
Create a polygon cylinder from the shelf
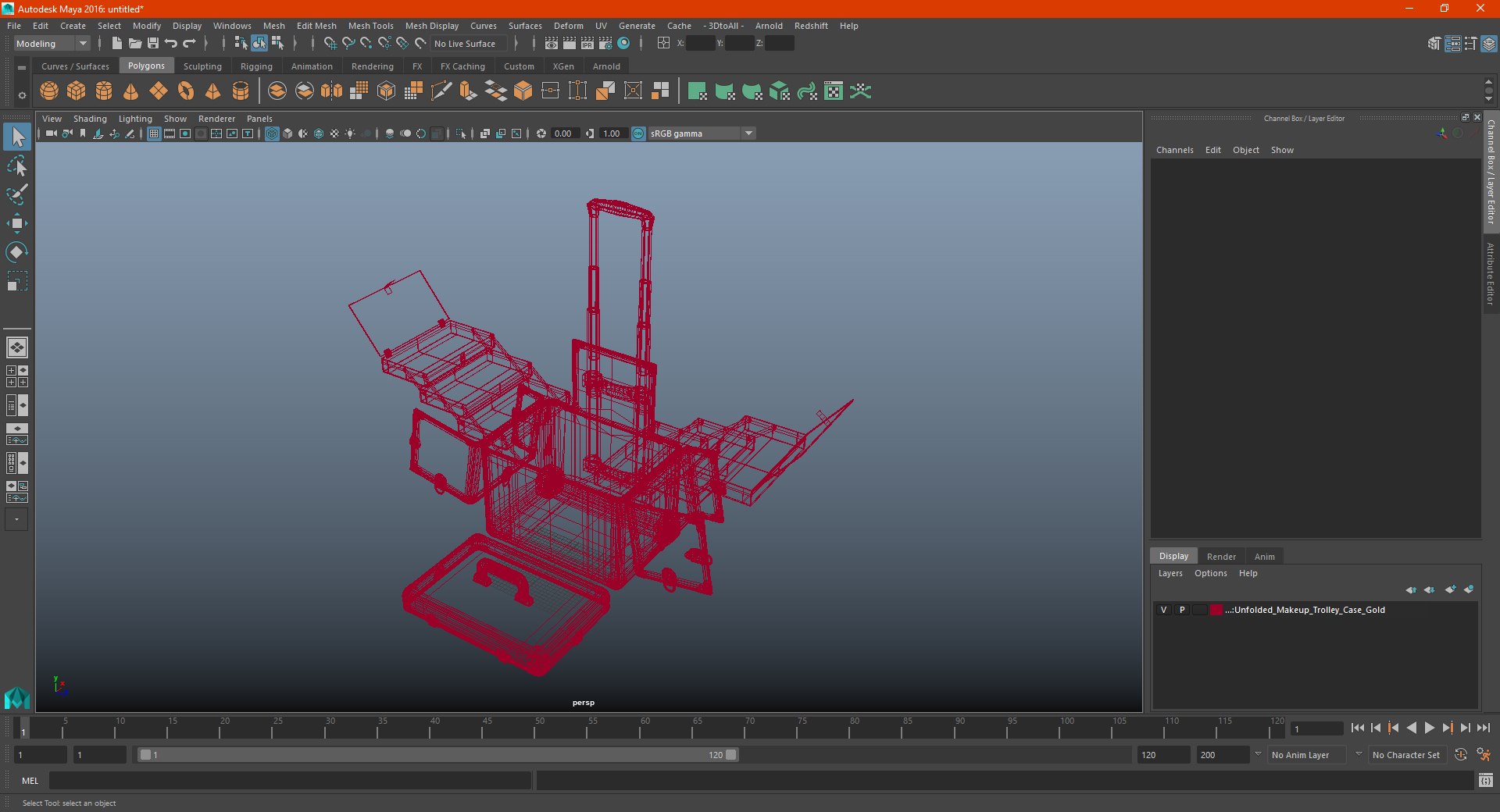click(x=104, y=91)
